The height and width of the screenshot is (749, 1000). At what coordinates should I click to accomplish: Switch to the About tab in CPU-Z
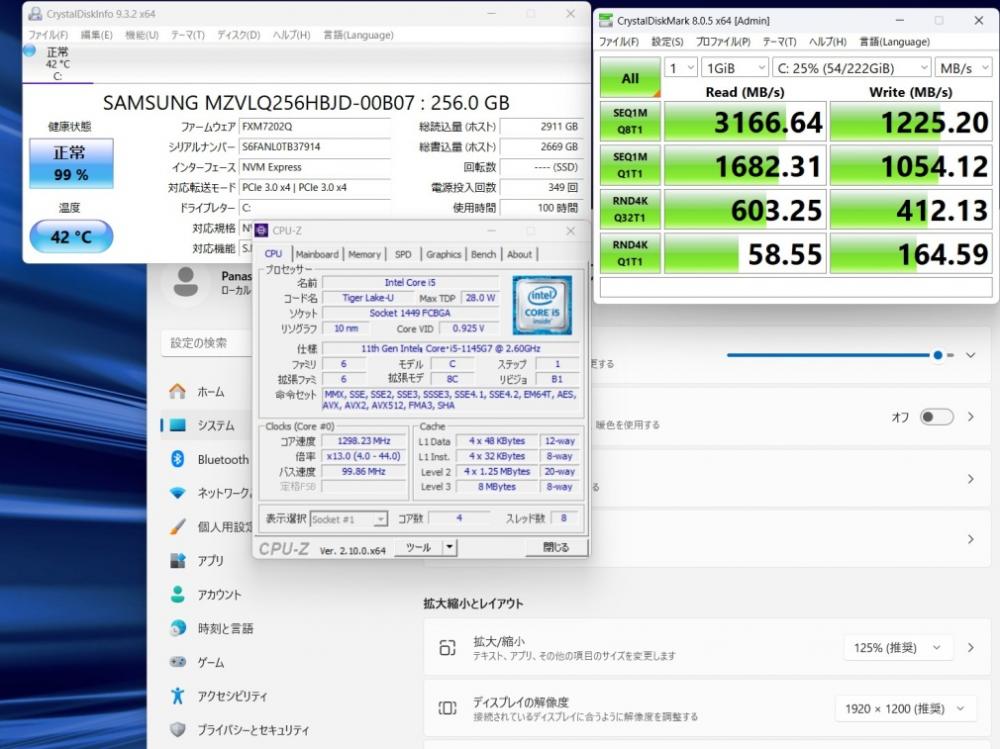[519, 254]
